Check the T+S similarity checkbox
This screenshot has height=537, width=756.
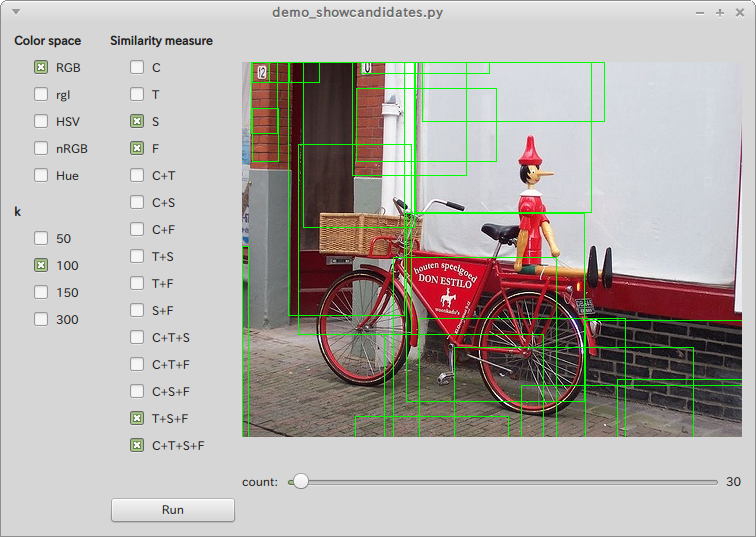coord(137,256)
